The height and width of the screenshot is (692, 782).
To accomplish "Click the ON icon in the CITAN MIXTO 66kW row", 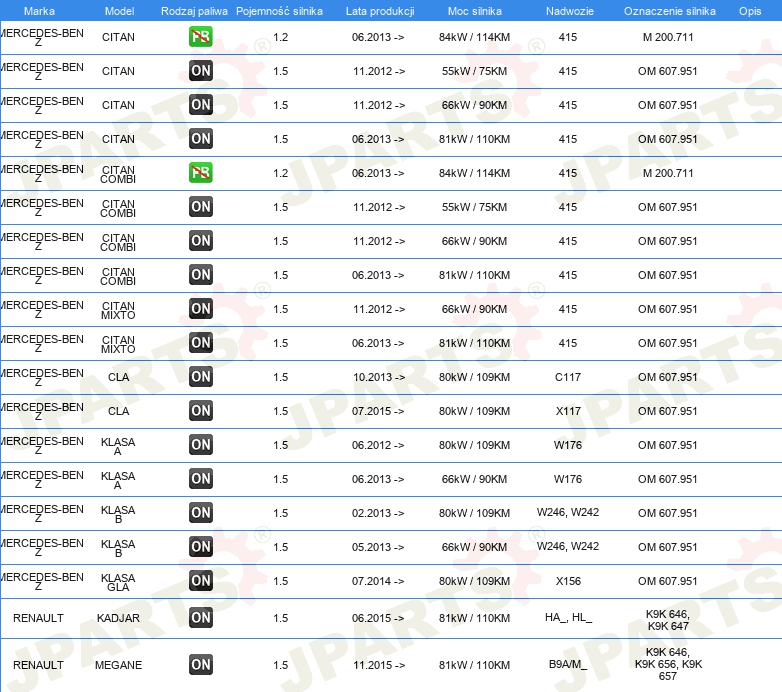I will [200, 309].
